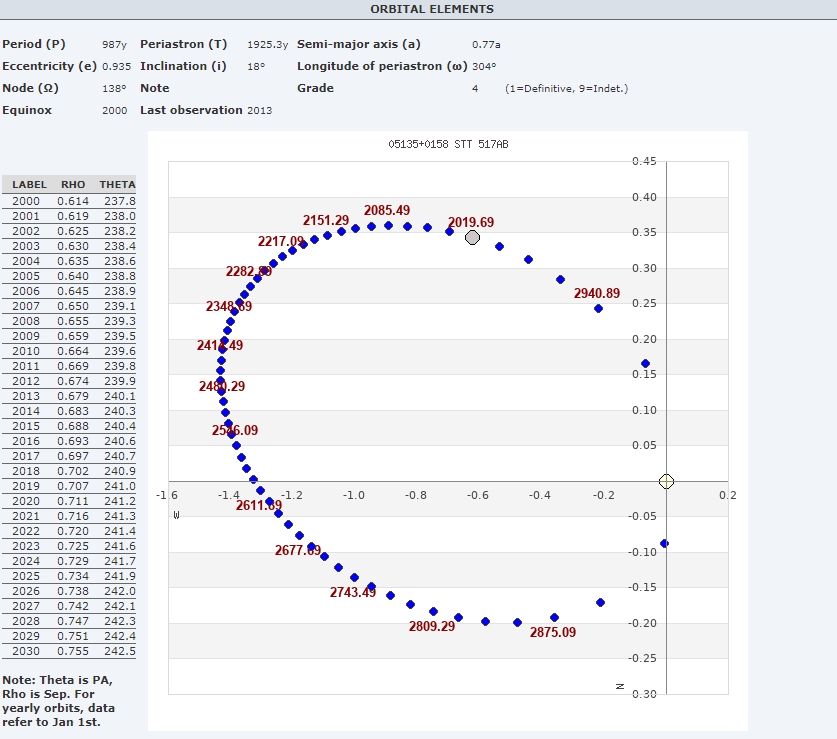Click the ORBITAL ELEMENTS header bar
837x739 pixels.
(418, 9)
